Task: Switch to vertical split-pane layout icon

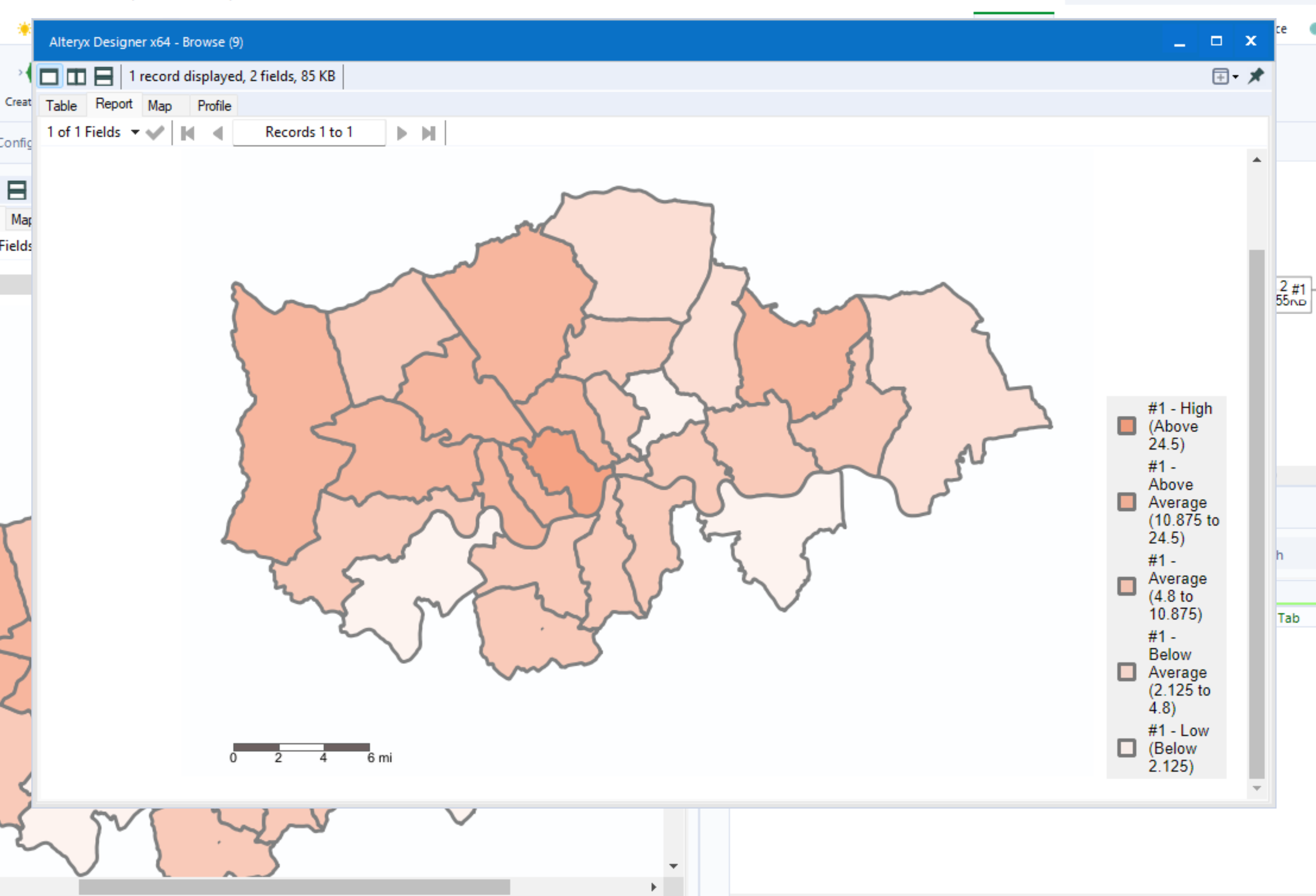Action: [x=77, y=76]
